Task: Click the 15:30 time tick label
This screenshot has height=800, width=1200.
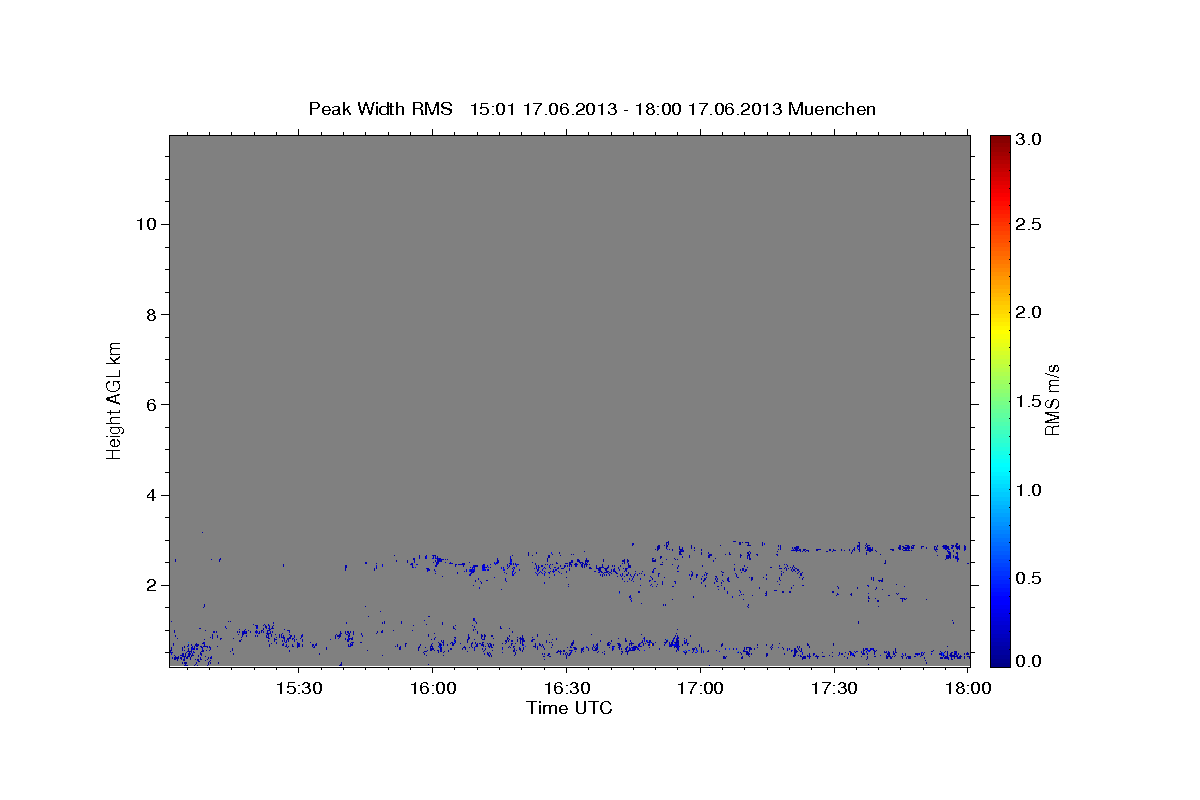Action: (x=298, y=689)
